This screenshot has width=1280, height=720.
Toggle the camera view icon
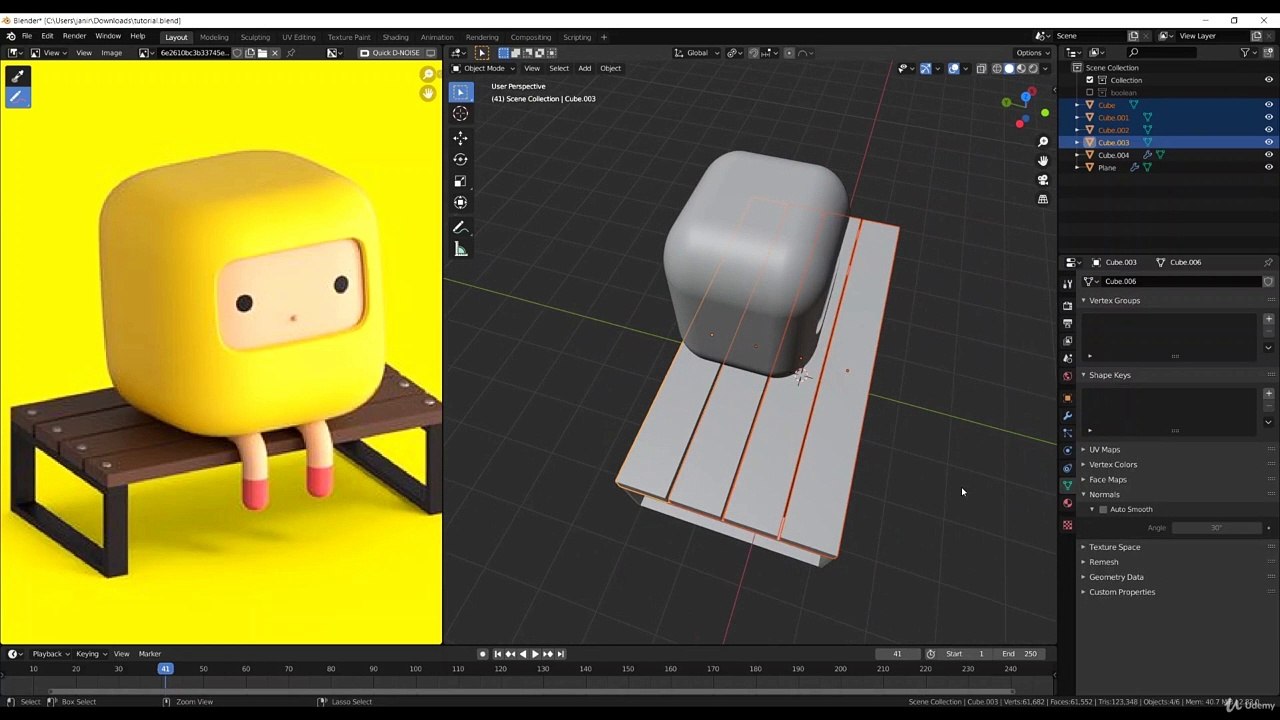(1043, 180)
